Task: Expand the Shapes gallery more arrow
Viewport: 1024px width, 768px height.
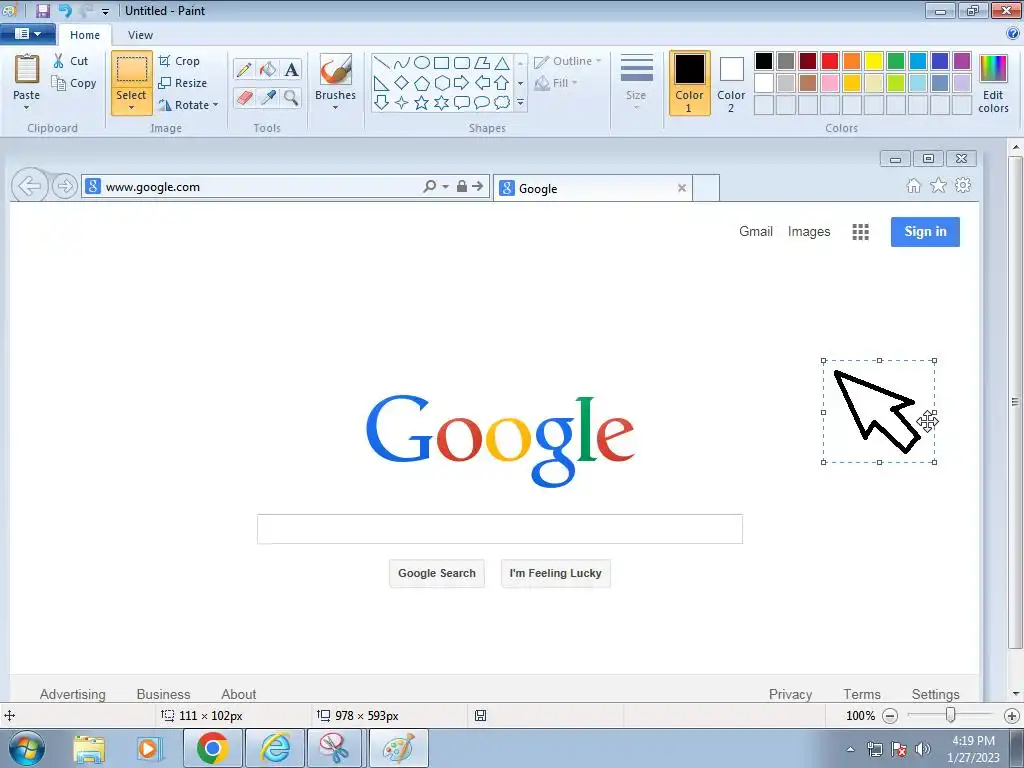Action: coord(520,103)
